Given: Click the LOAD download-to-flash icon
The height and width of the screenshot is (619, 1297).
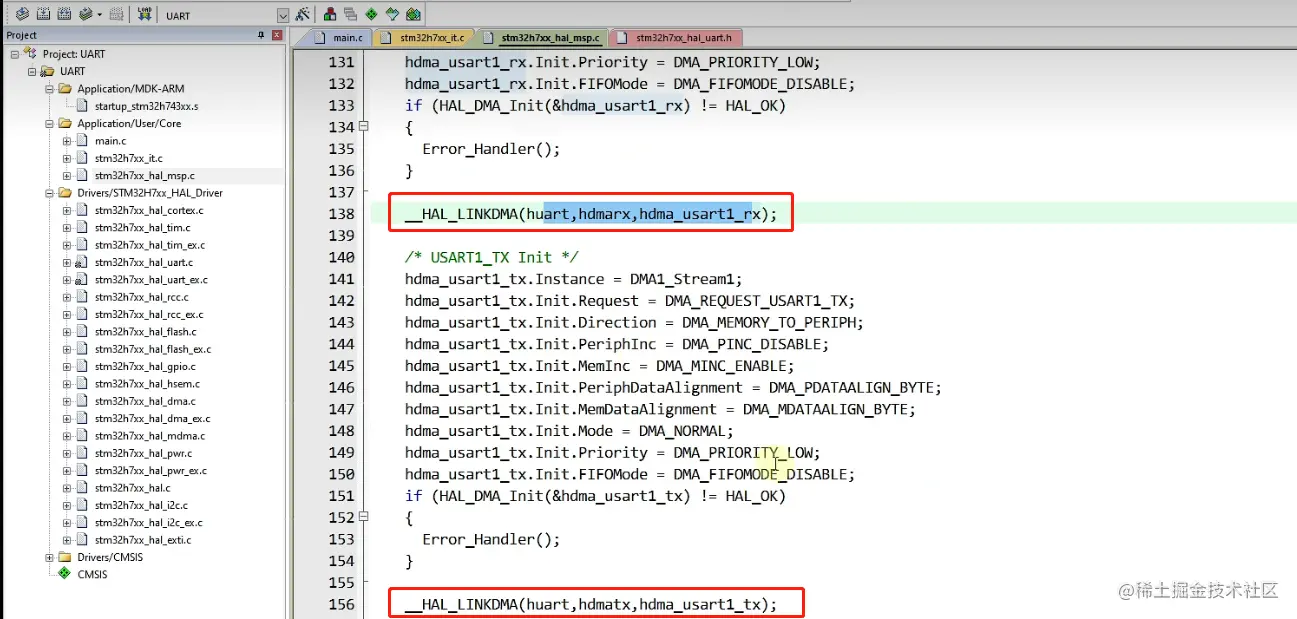Looking at the screenshot, I should [x=145, y=15].
